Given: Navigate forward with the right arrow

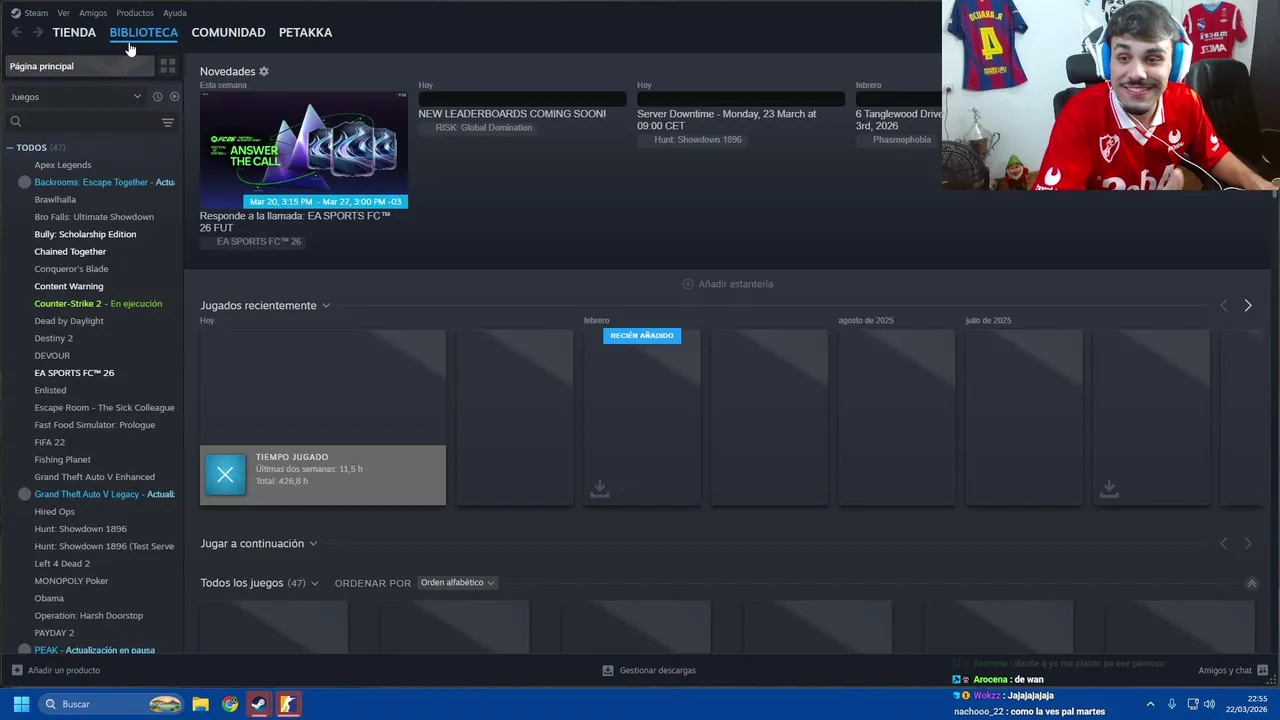Looking at the screenshot, I should pyautogui.click(x=38, y=32).
